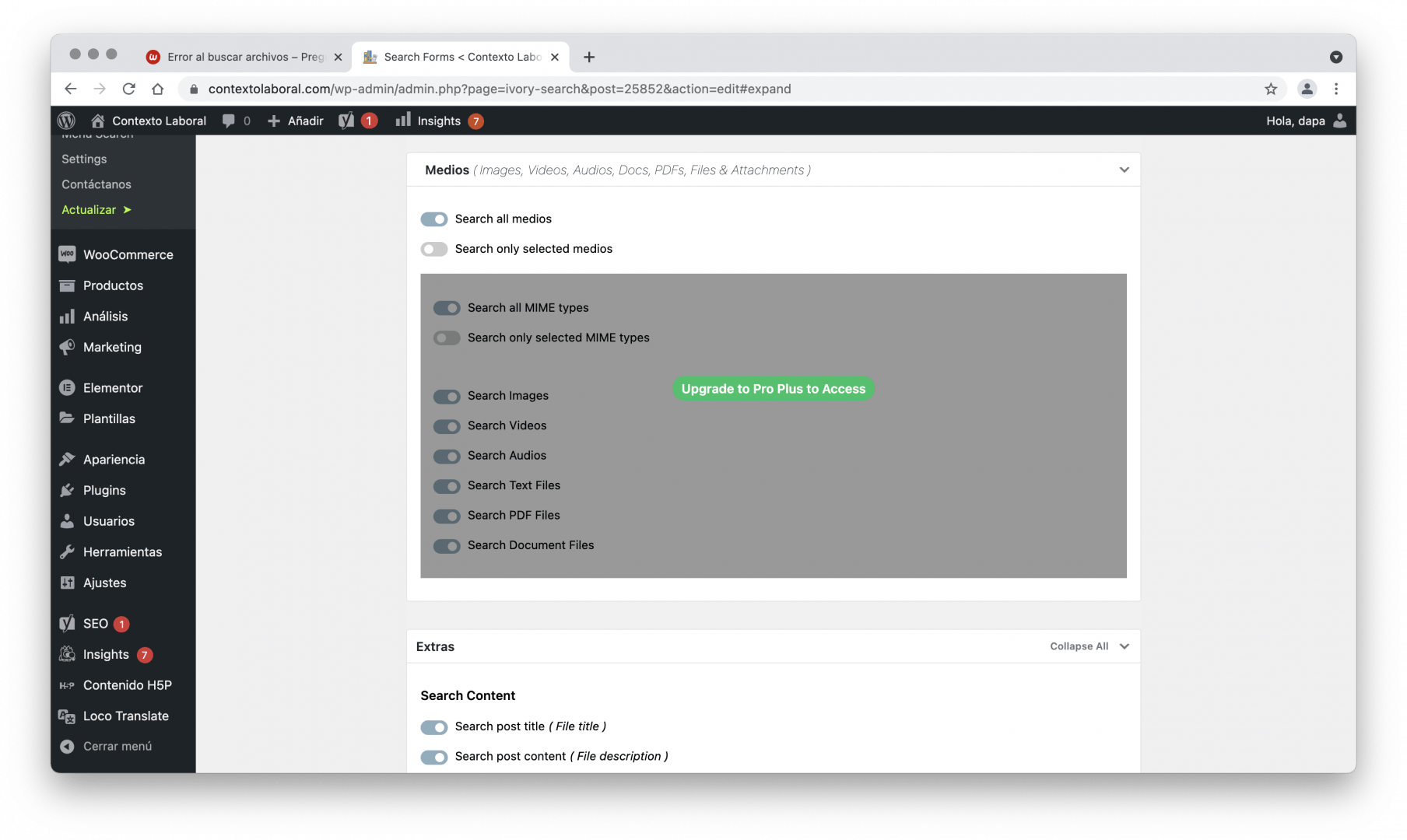Viewport: 1407px width, 840px height.
Task: Open Actualizar submenu item
Action: point(96,210)
